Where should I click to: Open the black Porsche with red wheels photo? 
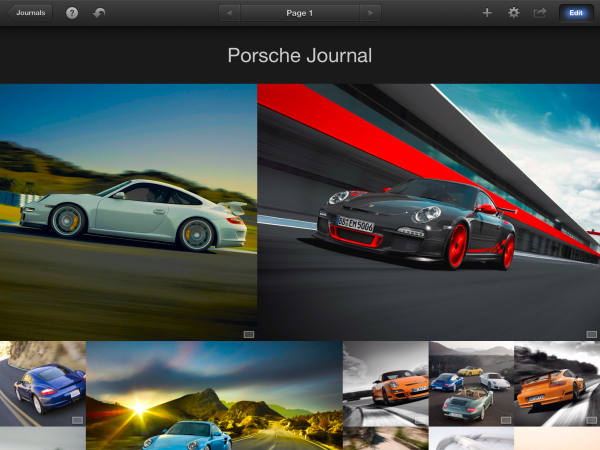[x=429, y=212]
